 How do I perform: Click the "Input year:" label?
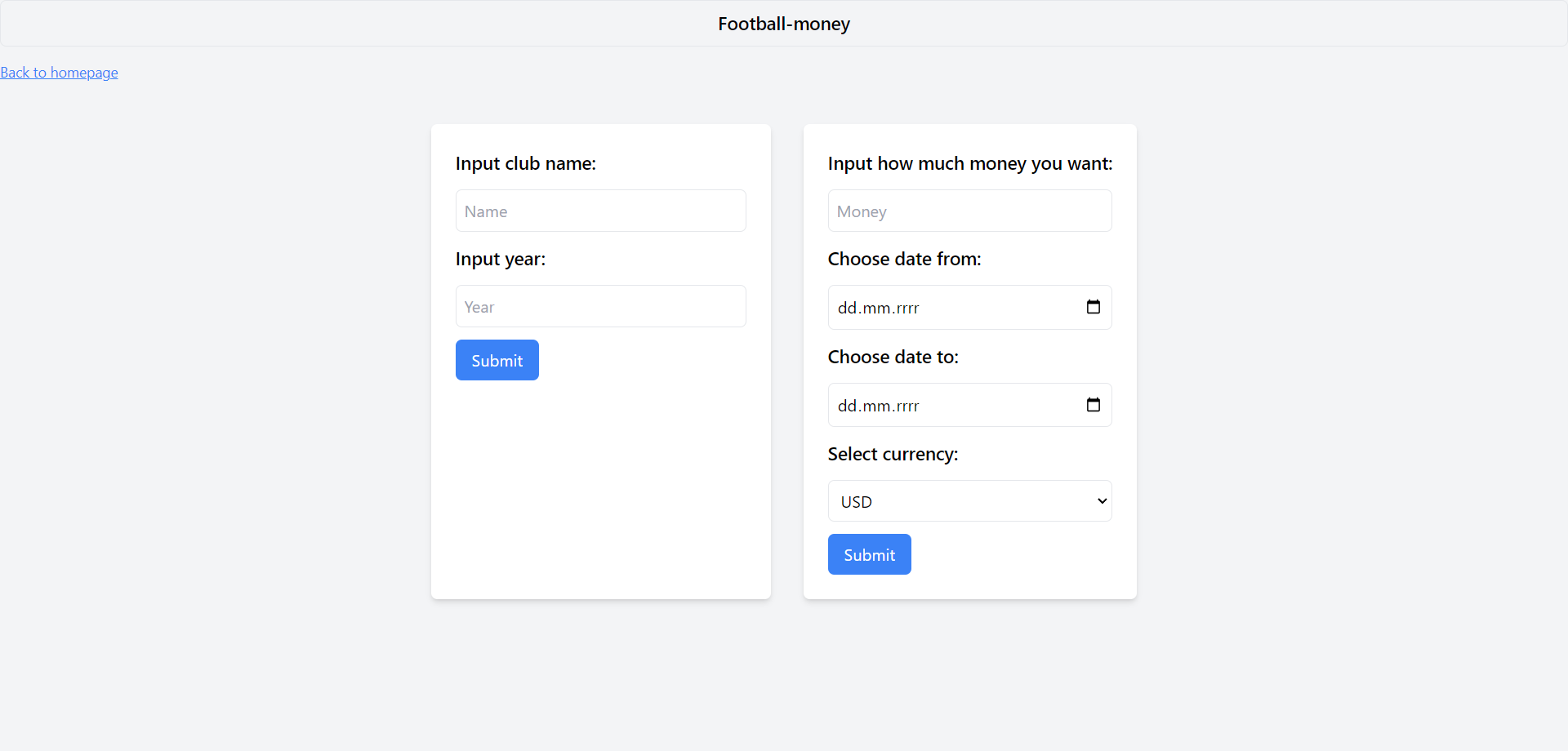[501, 259]
